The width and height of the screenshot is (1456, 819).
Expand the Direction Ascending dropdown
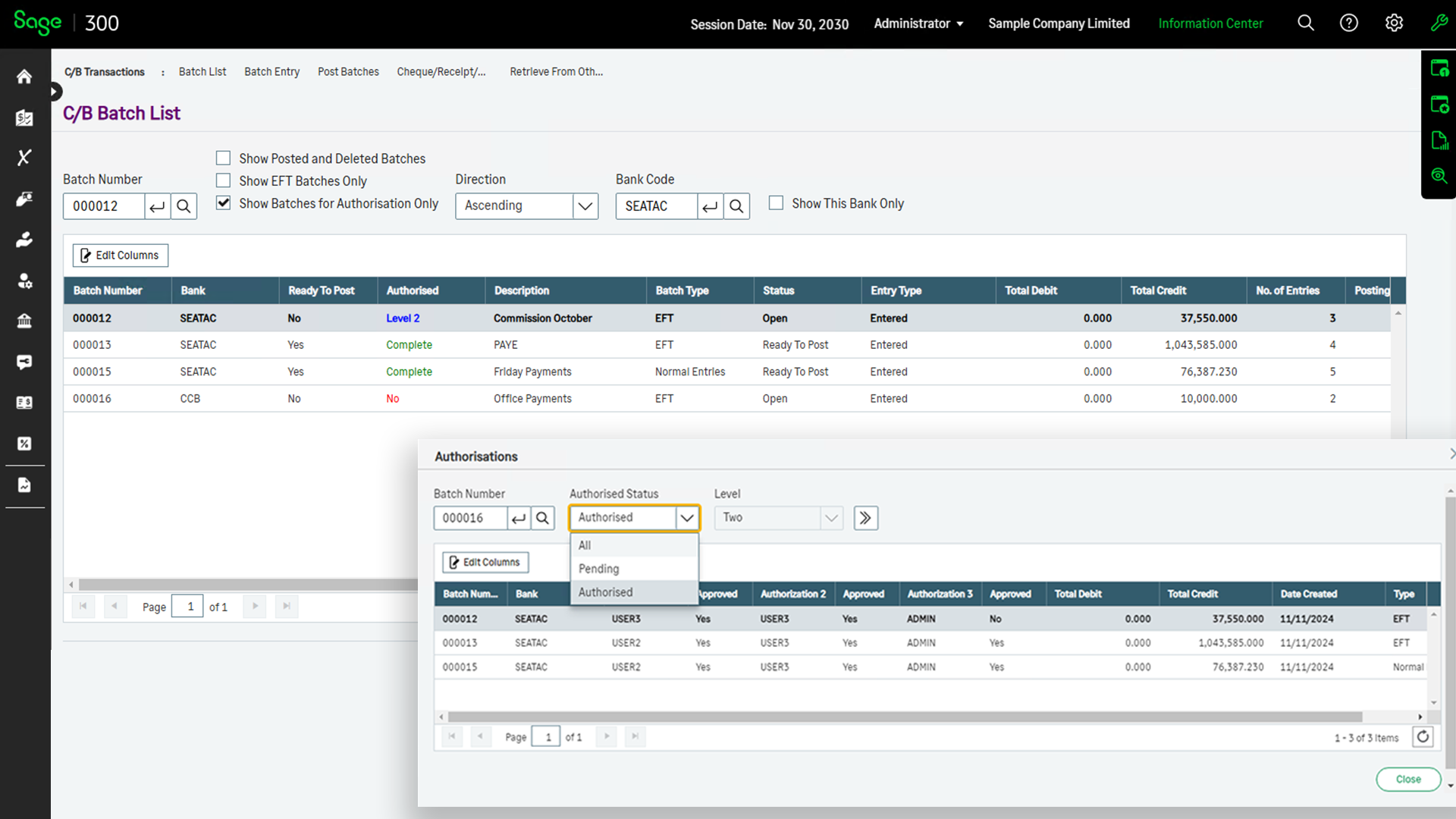pyautogui.click(x=585, y=206)
